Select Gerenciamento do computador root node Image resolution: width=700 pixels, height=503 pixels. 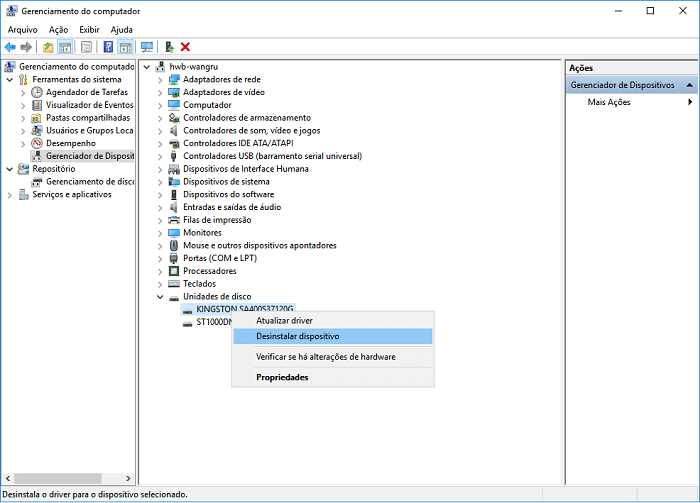[76, 67]
